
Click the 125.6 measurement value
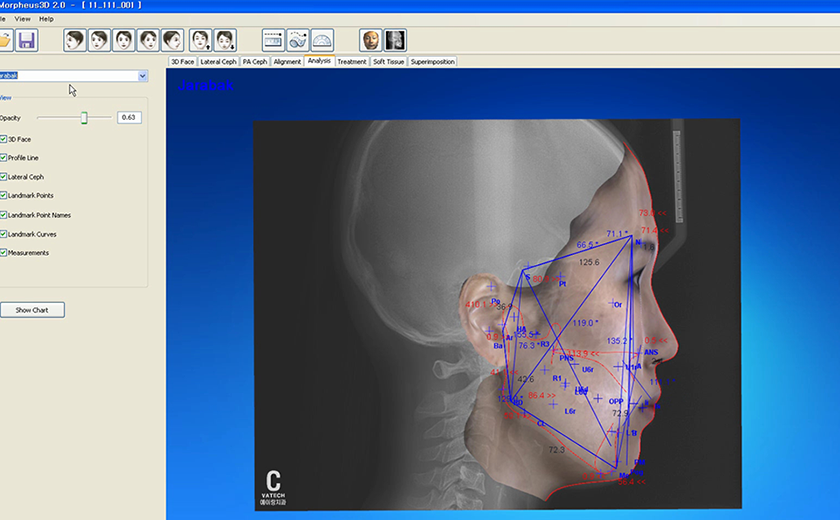click(x=589, y=262)
